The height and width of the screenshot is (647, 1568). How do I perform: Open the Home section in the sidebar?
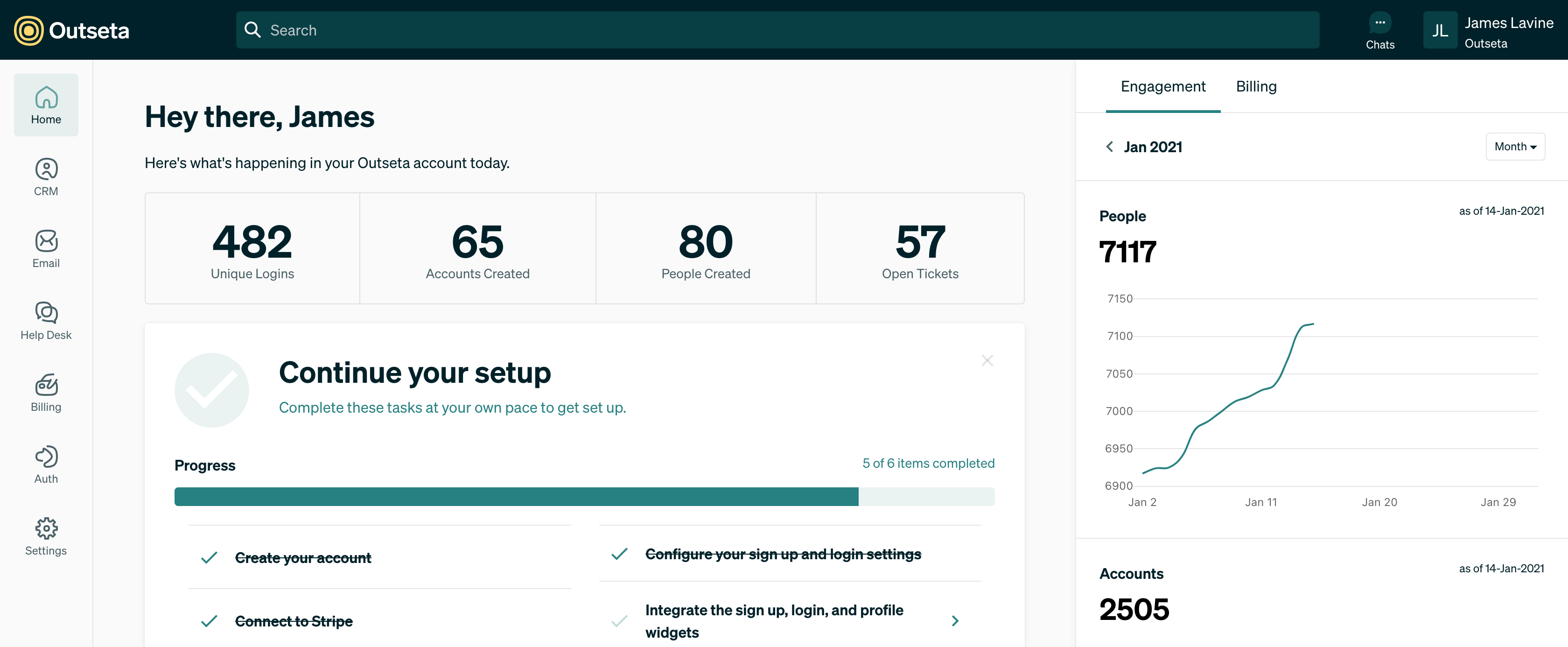click(46, 105)
